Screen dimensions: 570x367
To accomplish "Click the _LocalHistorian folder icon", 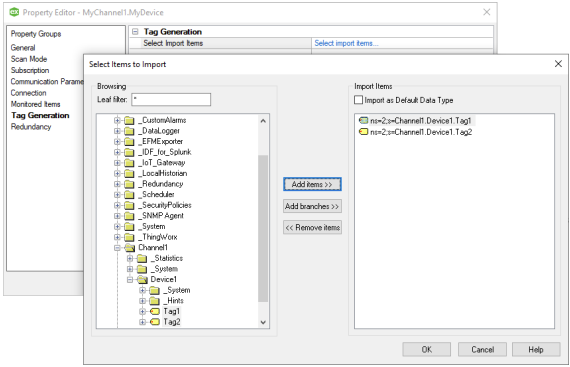I will coord(129,174).
